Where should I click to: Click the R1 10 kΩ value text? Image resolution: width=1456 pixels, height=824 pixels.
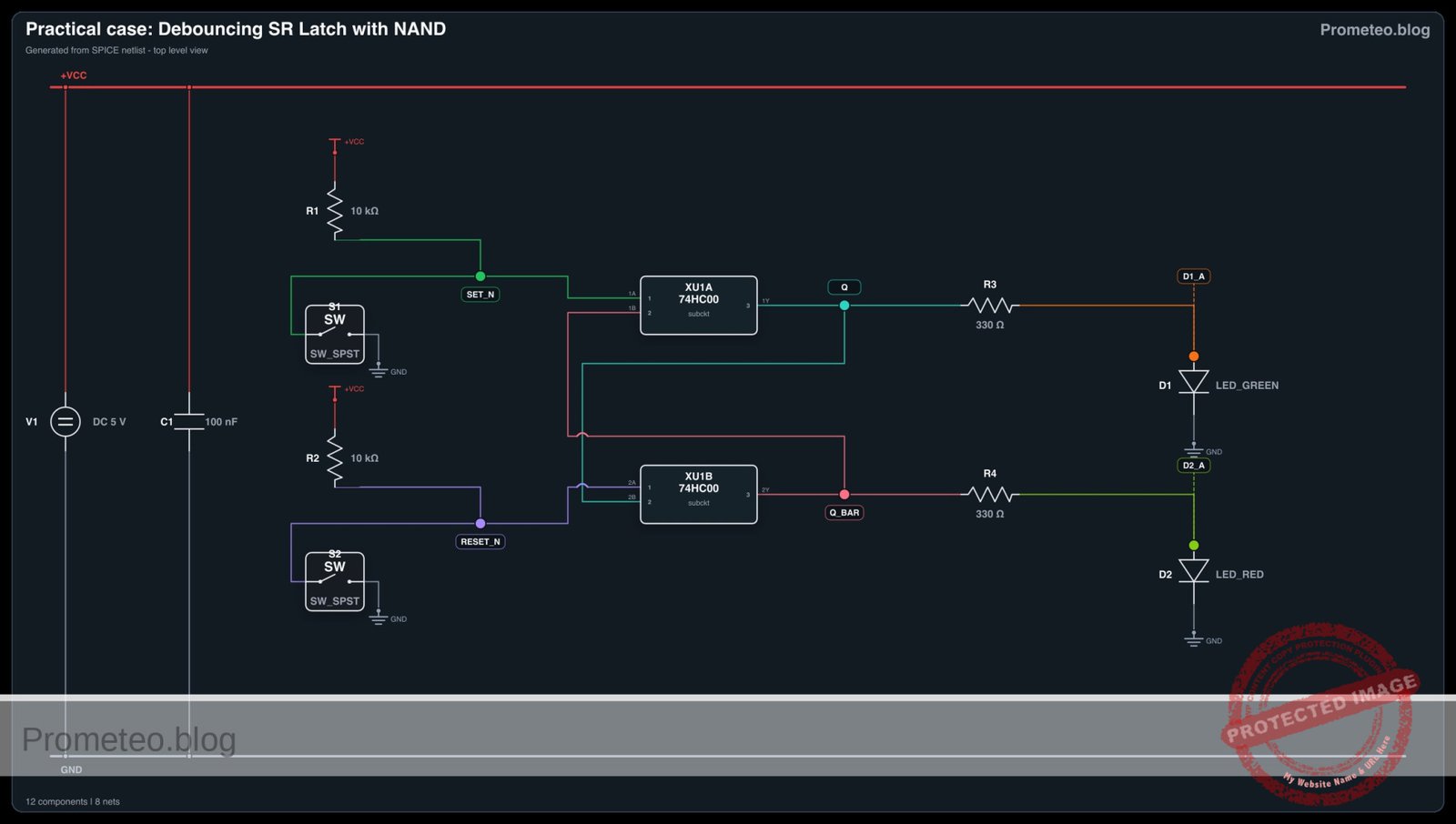(364, 211)
